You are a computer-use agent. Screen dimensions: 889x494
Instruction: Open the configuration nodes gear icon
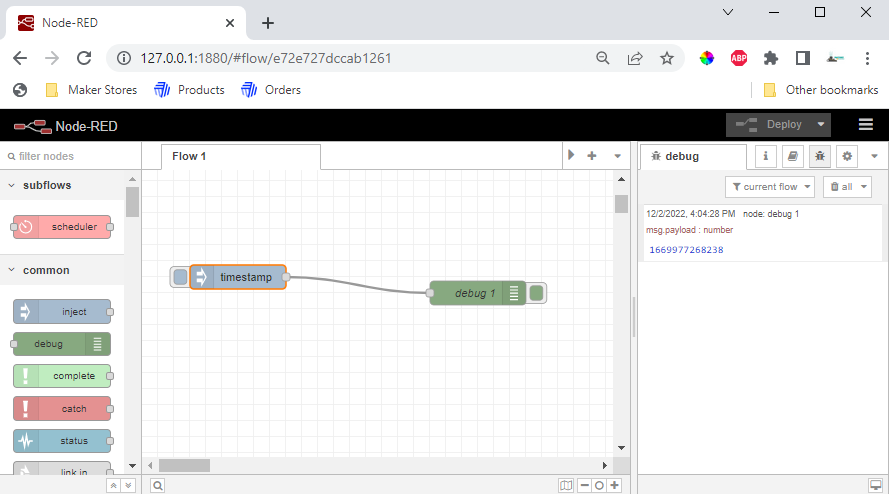pos(847,156)
